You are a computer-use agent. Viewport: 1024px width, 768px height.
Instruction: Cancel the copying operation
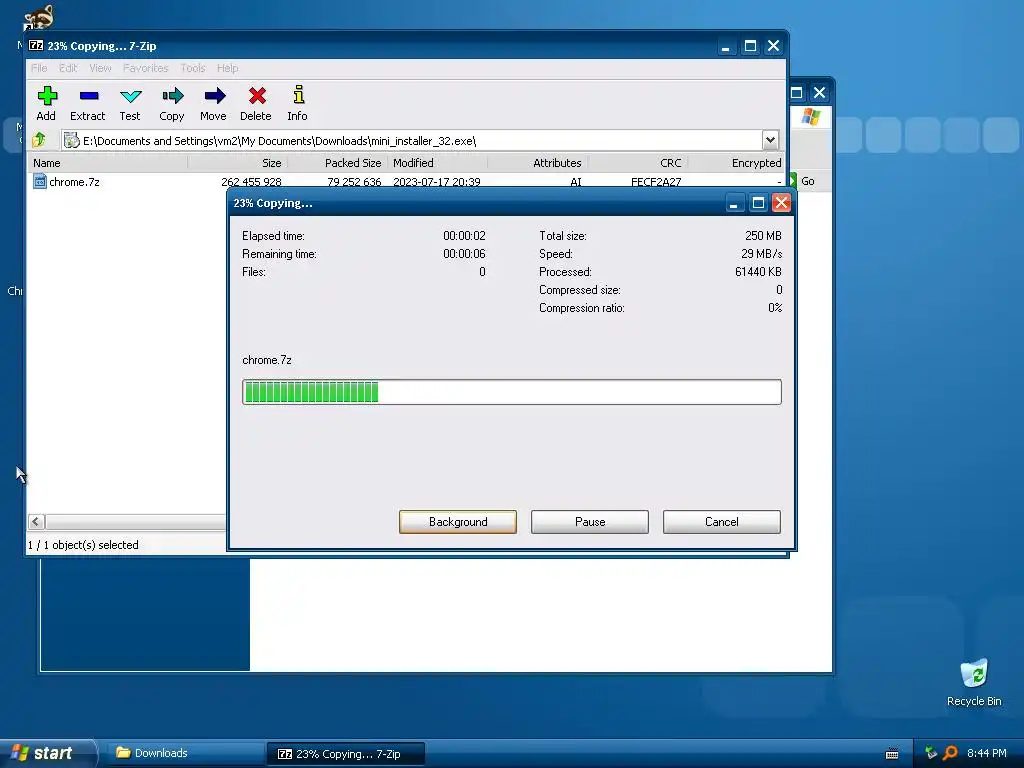[722, 522]
